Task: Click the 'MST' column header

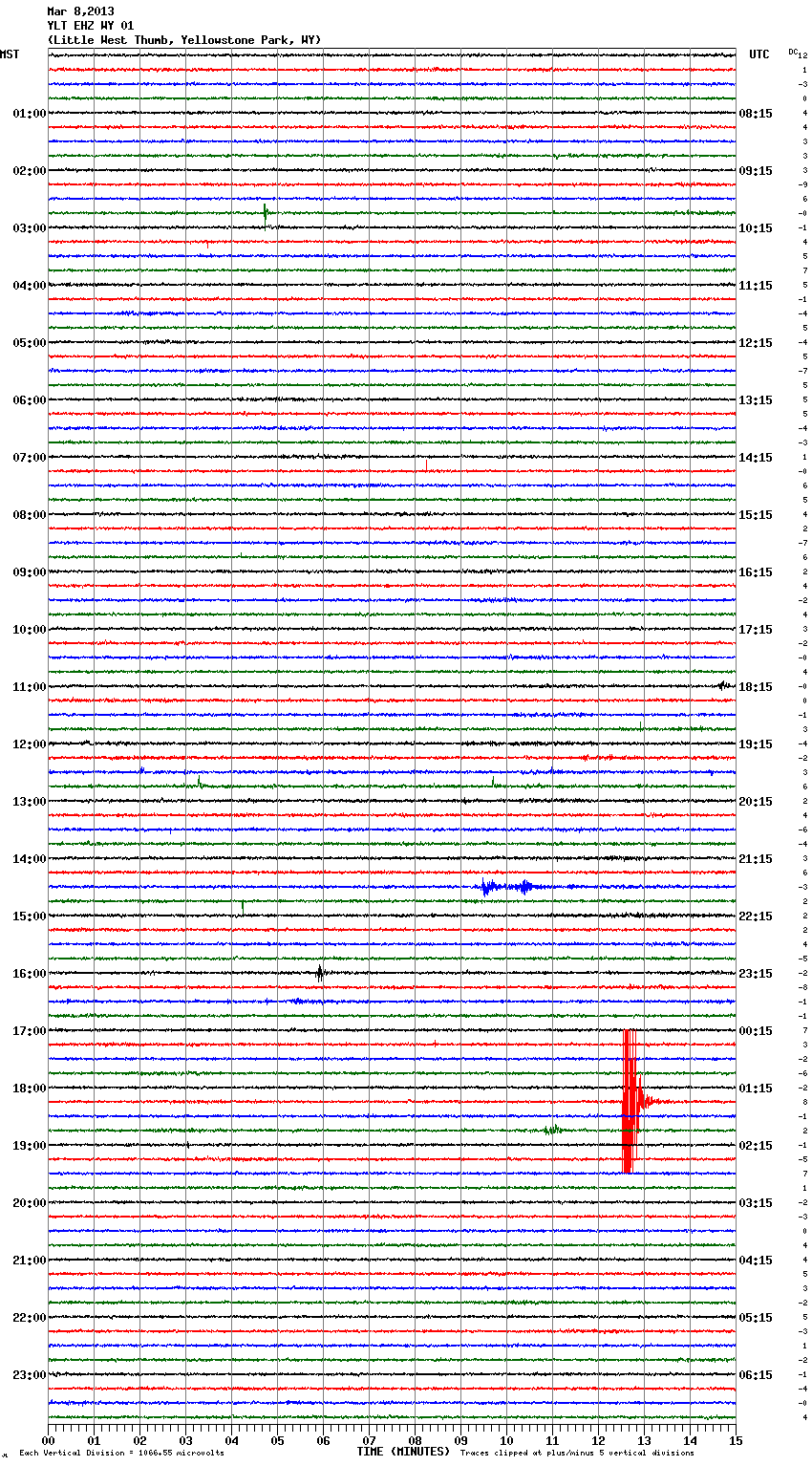Action: (x=10, y=54)
